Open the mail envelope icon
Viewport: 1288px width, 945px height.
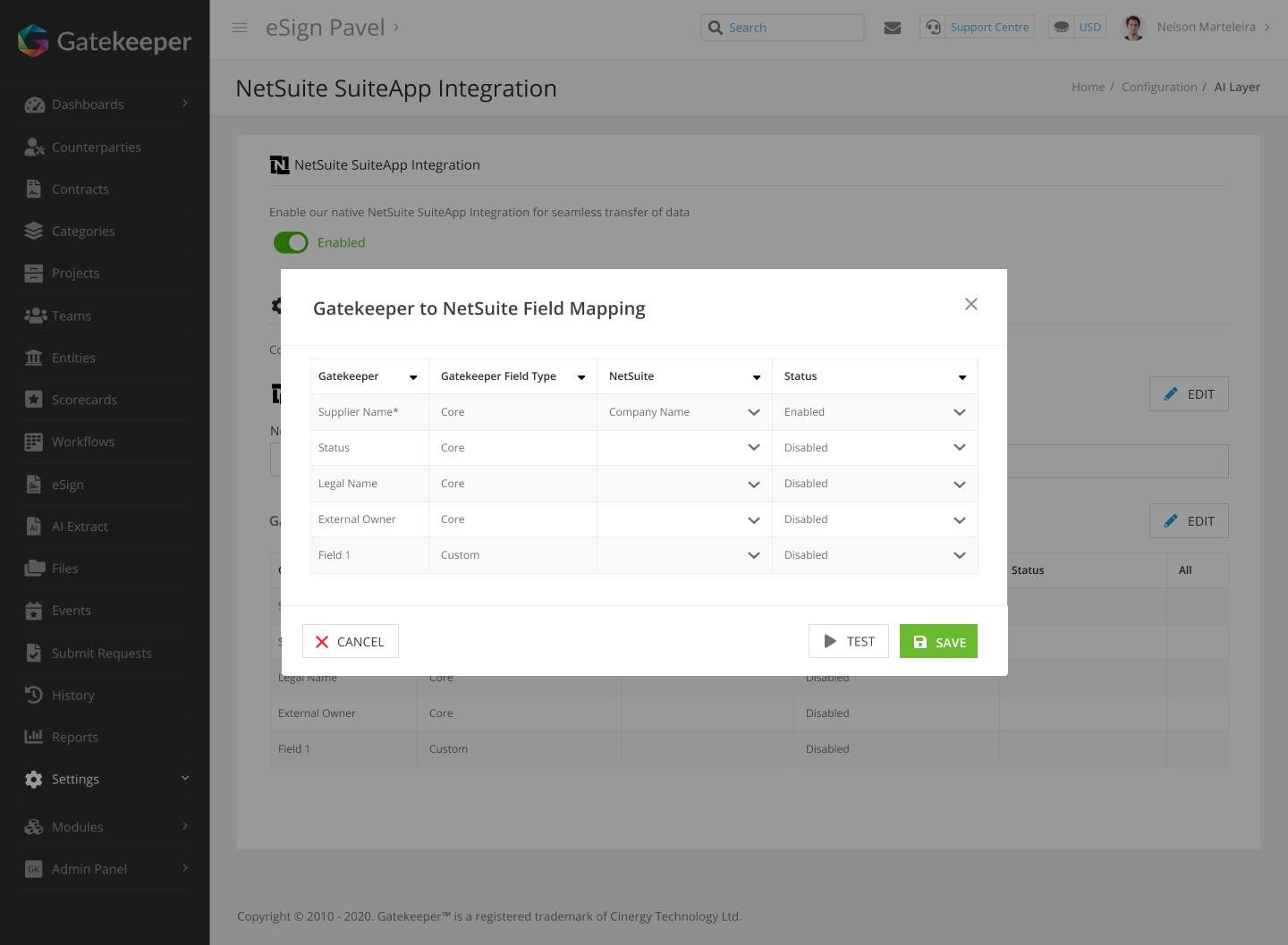point(892,28)
